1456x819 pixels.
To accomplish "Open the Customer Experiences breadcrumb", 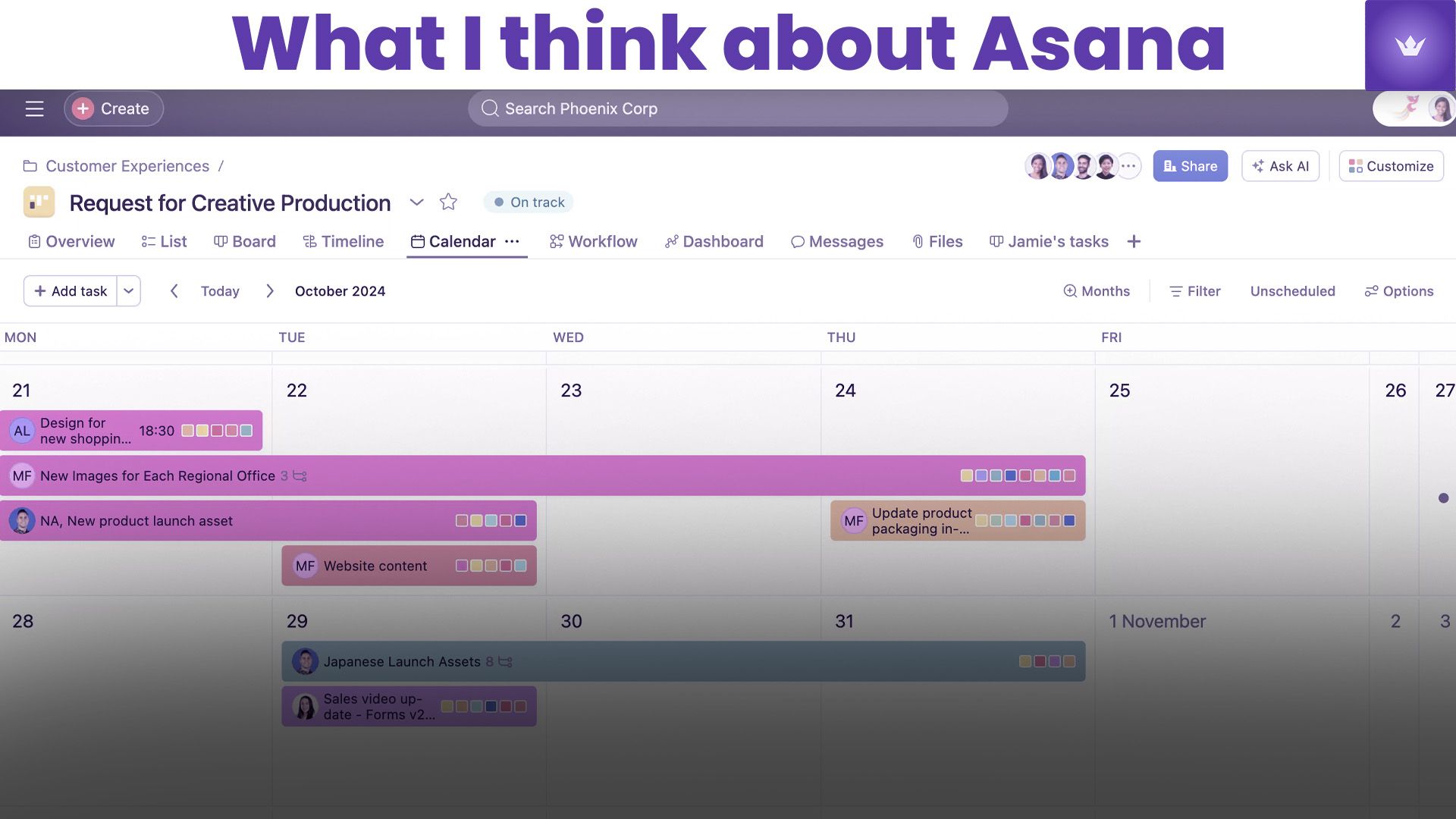I will (x=127, y=166).
